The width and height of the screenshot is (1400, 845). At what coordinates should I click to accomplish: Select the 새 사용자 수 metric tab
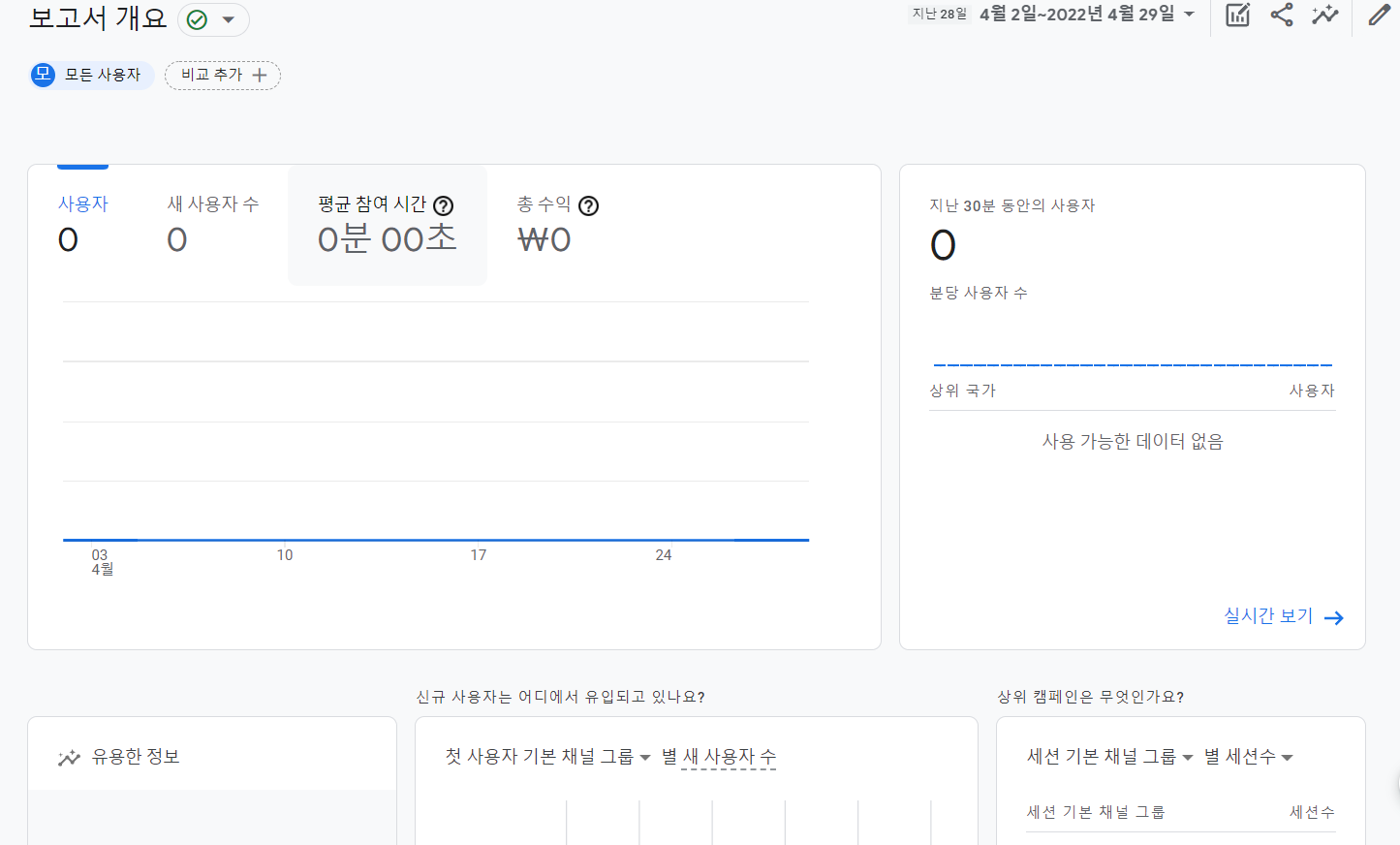pos(213,224)
